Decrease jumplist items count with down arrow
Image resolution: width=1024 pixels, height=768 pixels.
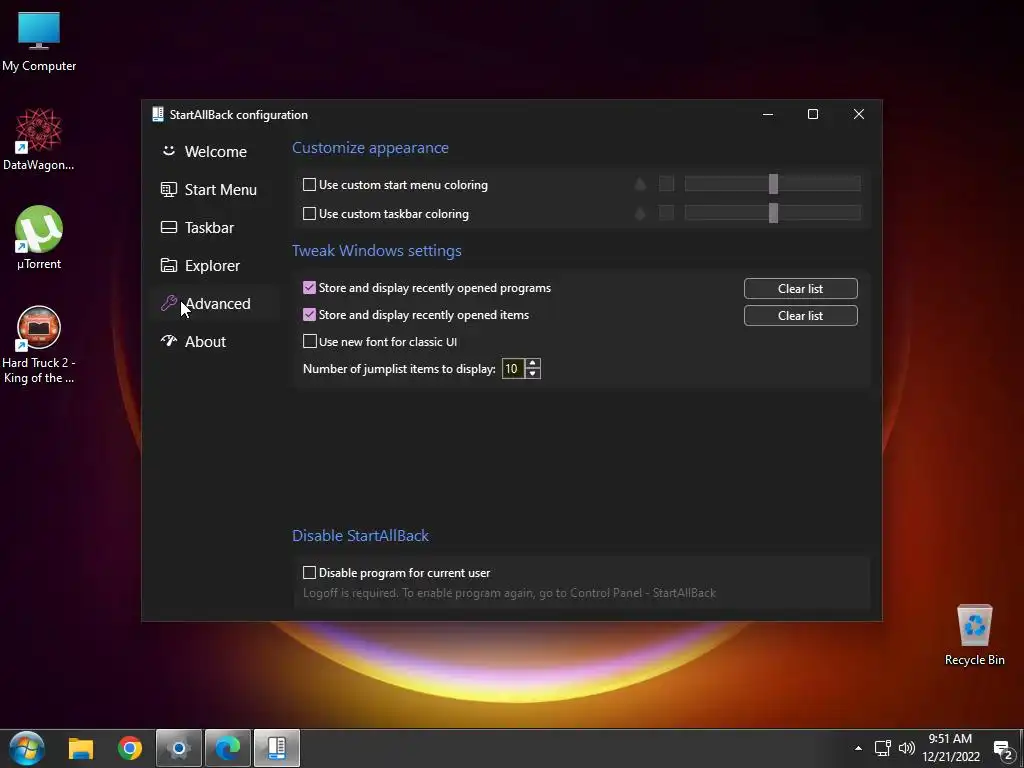(x=533, y=374)
